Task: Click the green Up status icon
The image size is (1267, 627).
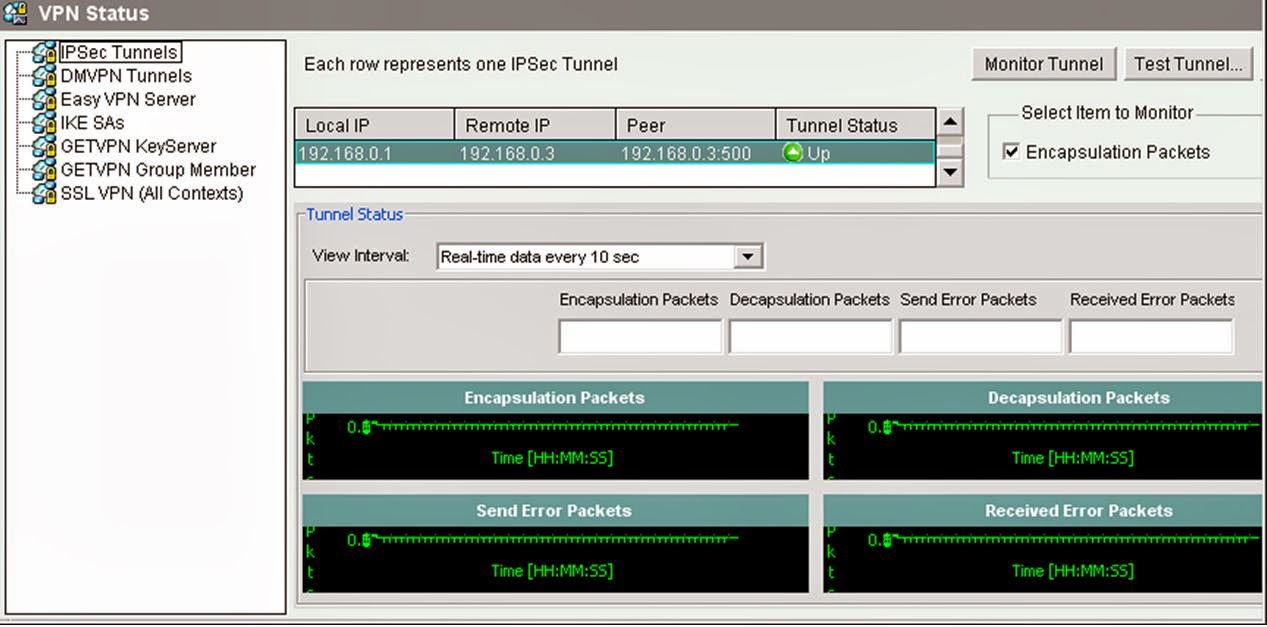Action: tap(793, 153)
